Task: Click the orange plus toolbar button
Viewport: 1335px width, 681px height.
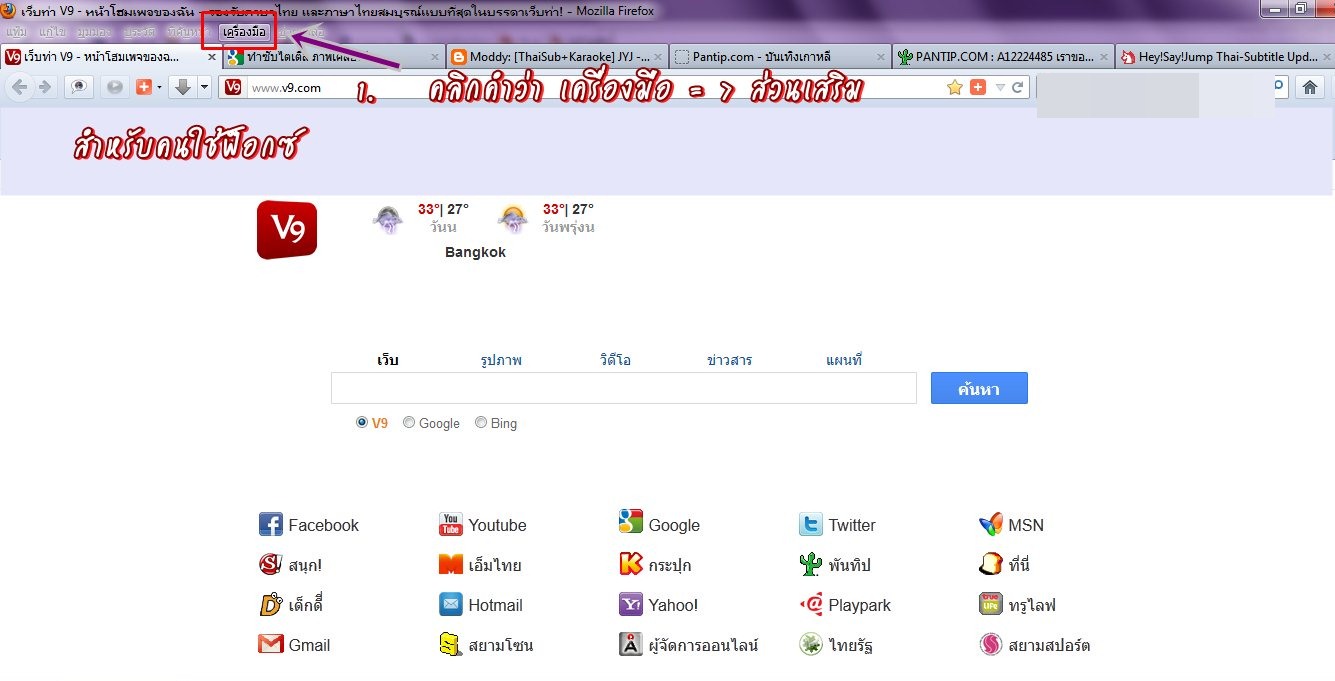Action: point(143,87)
